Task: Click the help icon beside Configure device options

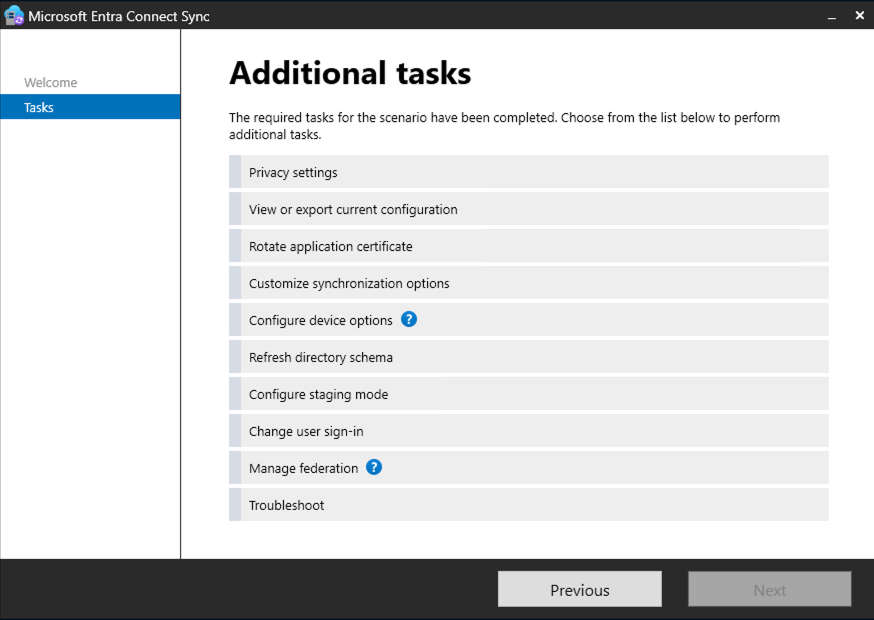Action: [408, 320]
